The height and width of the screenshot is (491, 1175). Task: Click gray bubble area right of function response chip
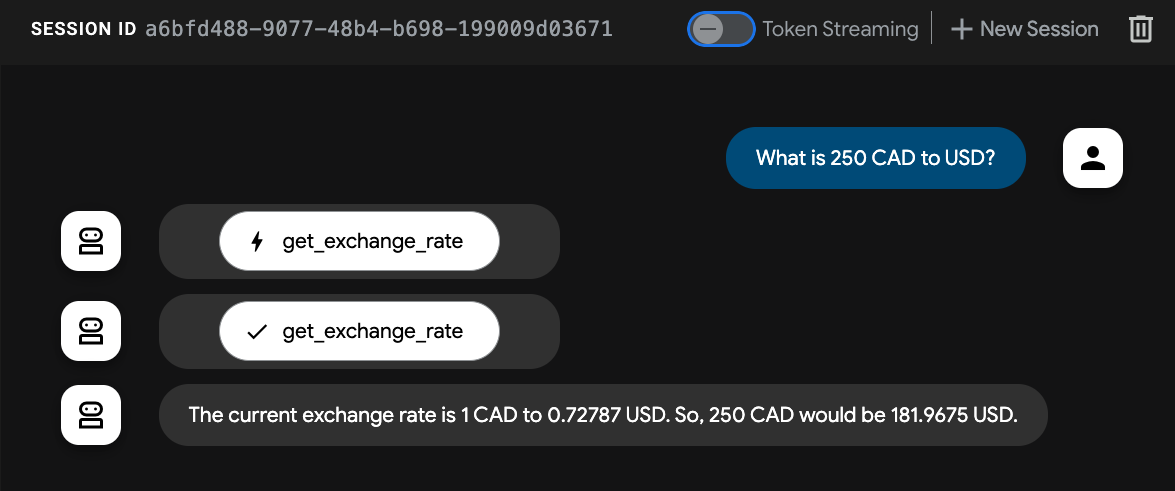528,331
